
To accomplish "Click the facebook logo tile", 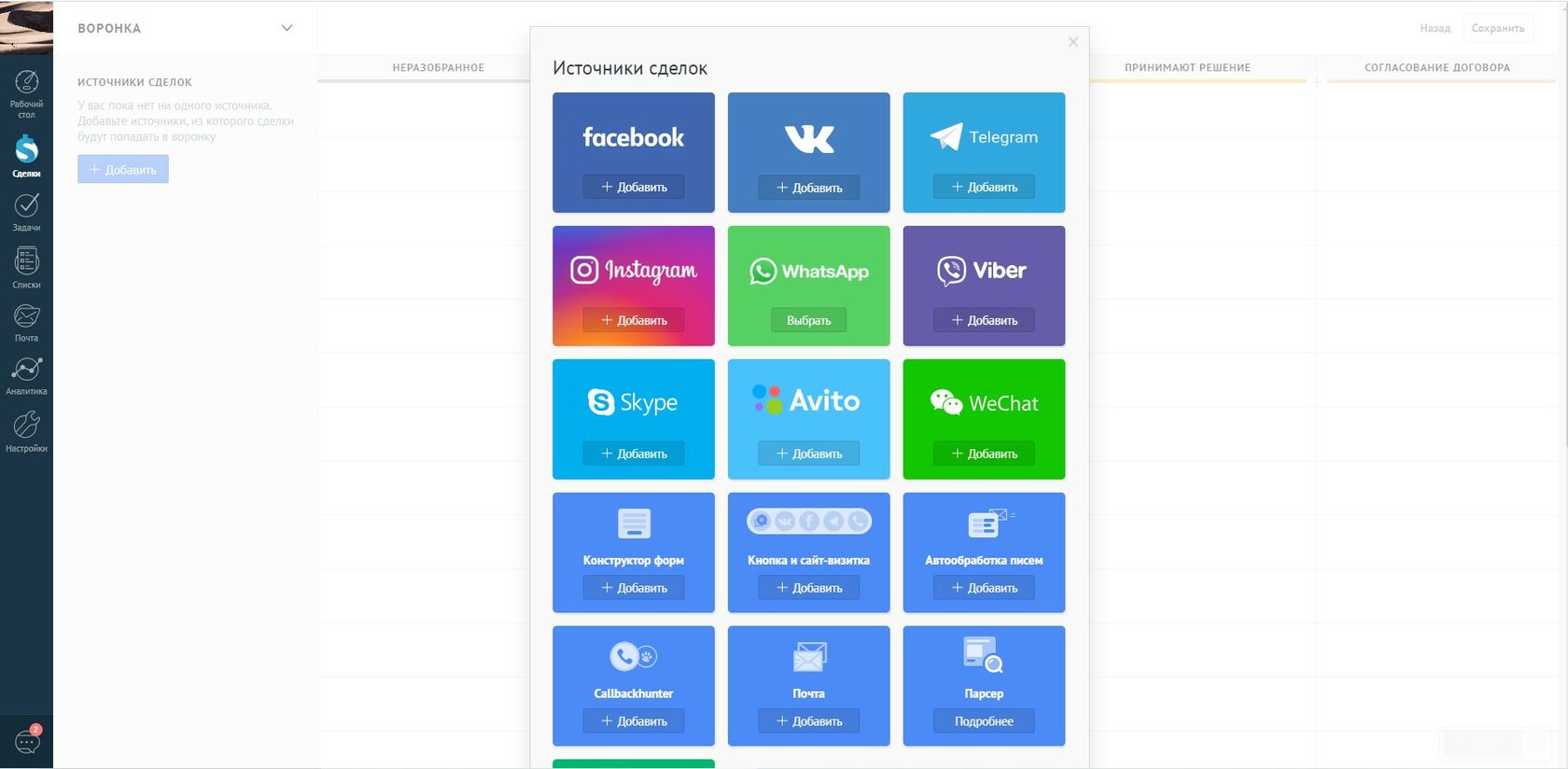I will (634, 138).
